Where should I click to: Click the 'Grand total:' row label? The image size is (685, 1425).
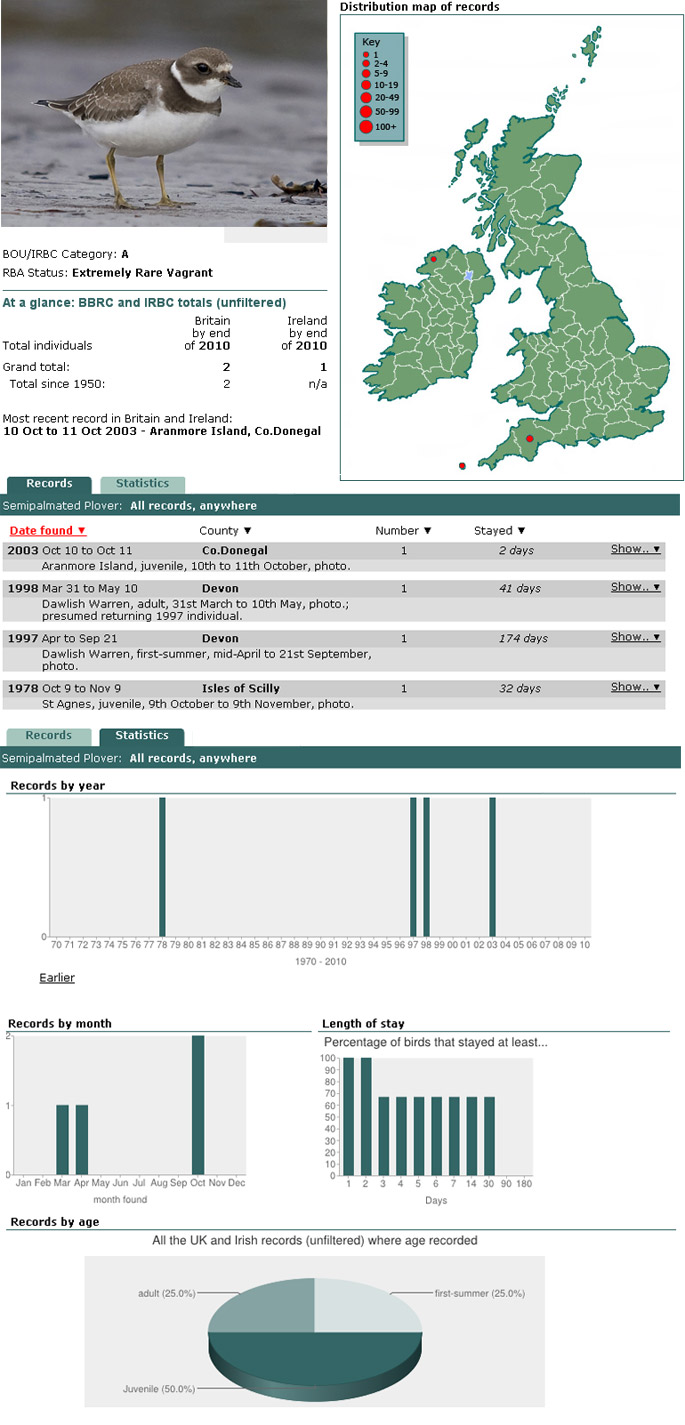[36, 367]
